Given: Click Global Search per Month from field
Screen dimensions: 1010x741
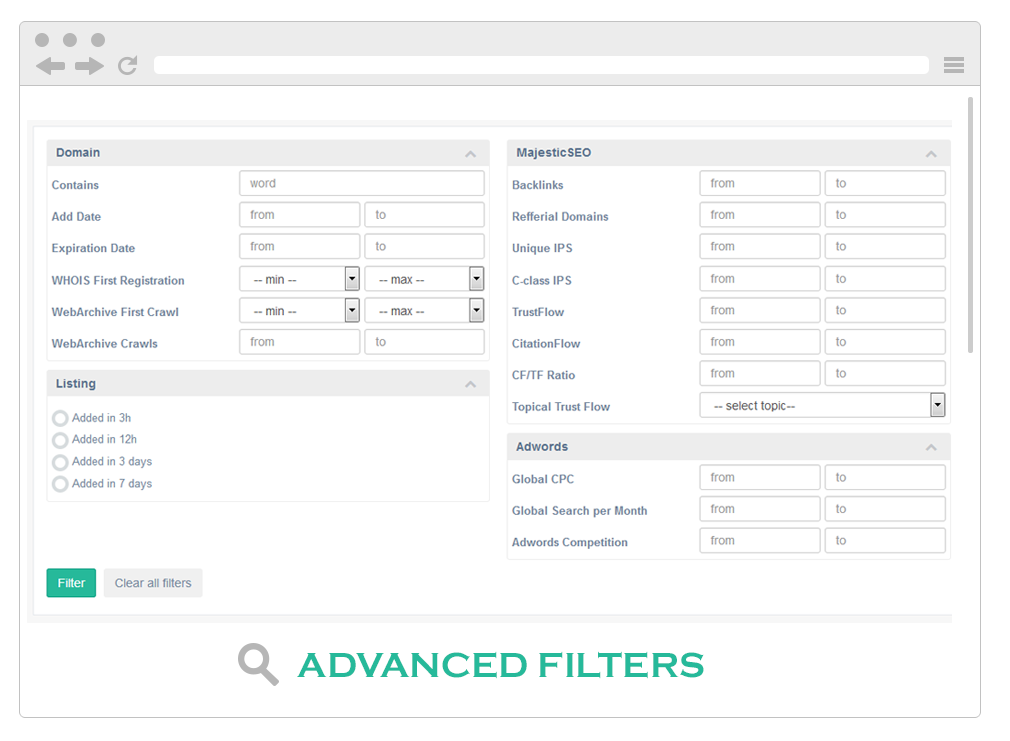Looking at the screenshot, I should pyautogui.click(x=760, y=509).
